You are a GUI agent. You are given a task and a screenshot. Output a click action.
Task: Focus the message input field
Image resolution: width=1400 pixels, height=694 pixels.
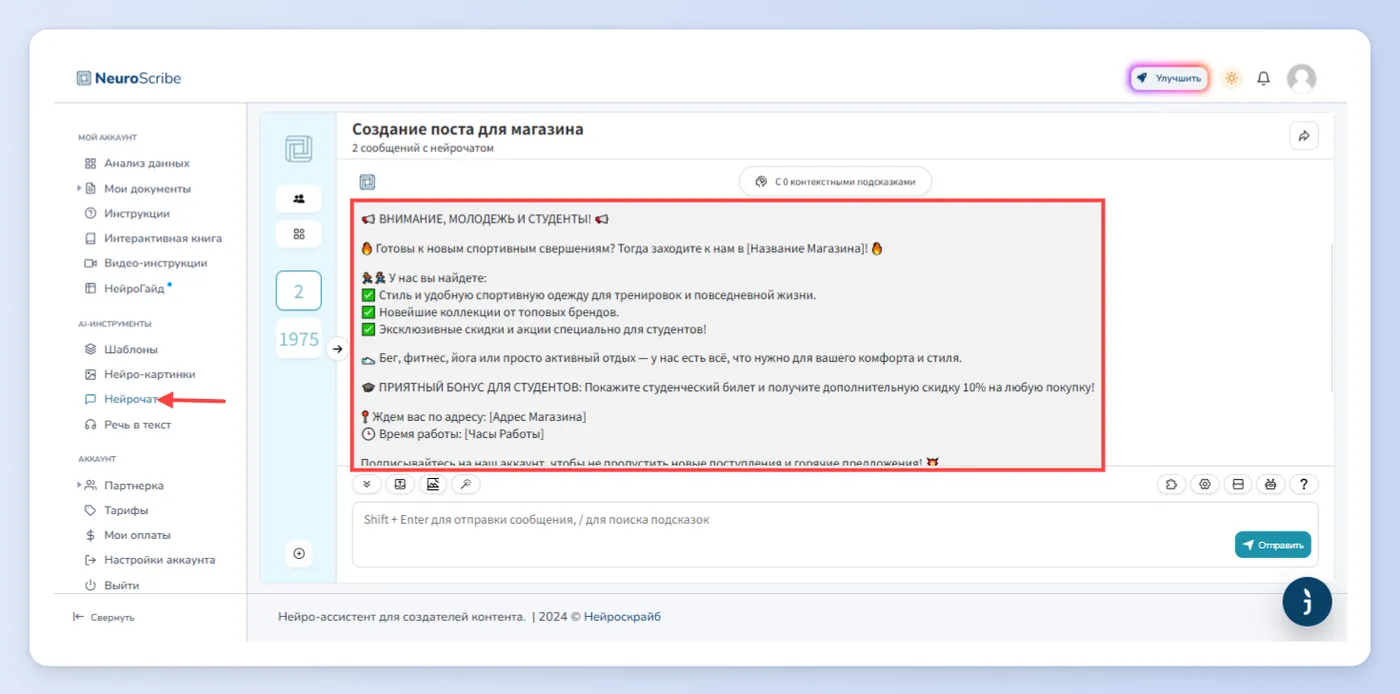835,534
